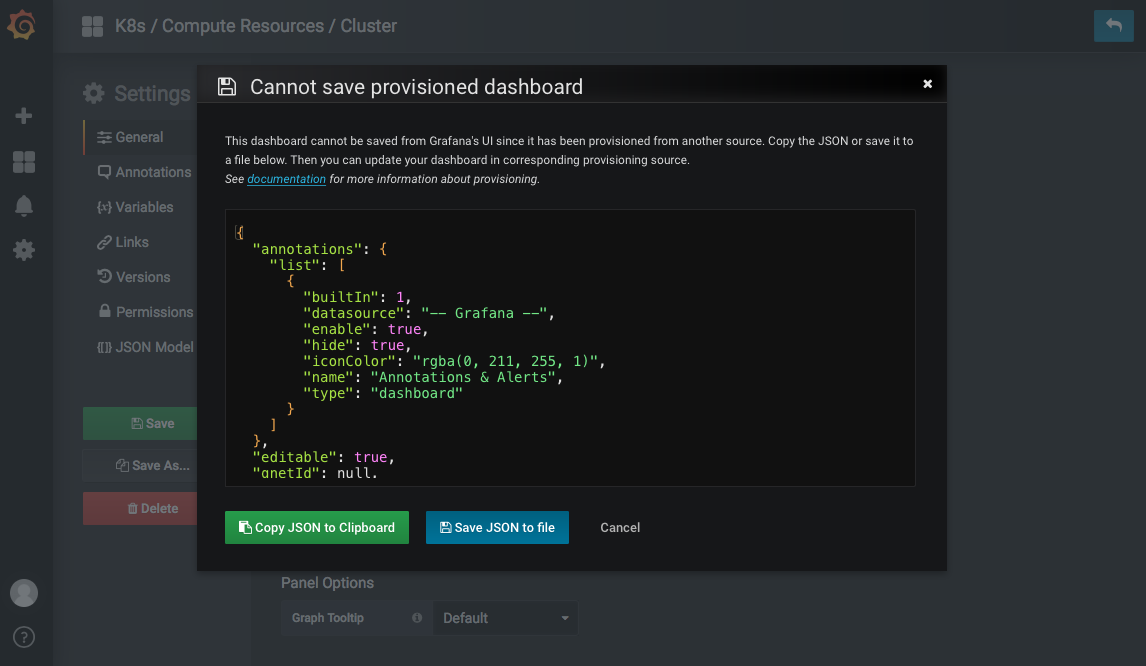Open the Dashboards grid icon in sidebar
The width and height of the screenshot is (1146, 666).
click(x=23, y=162)
